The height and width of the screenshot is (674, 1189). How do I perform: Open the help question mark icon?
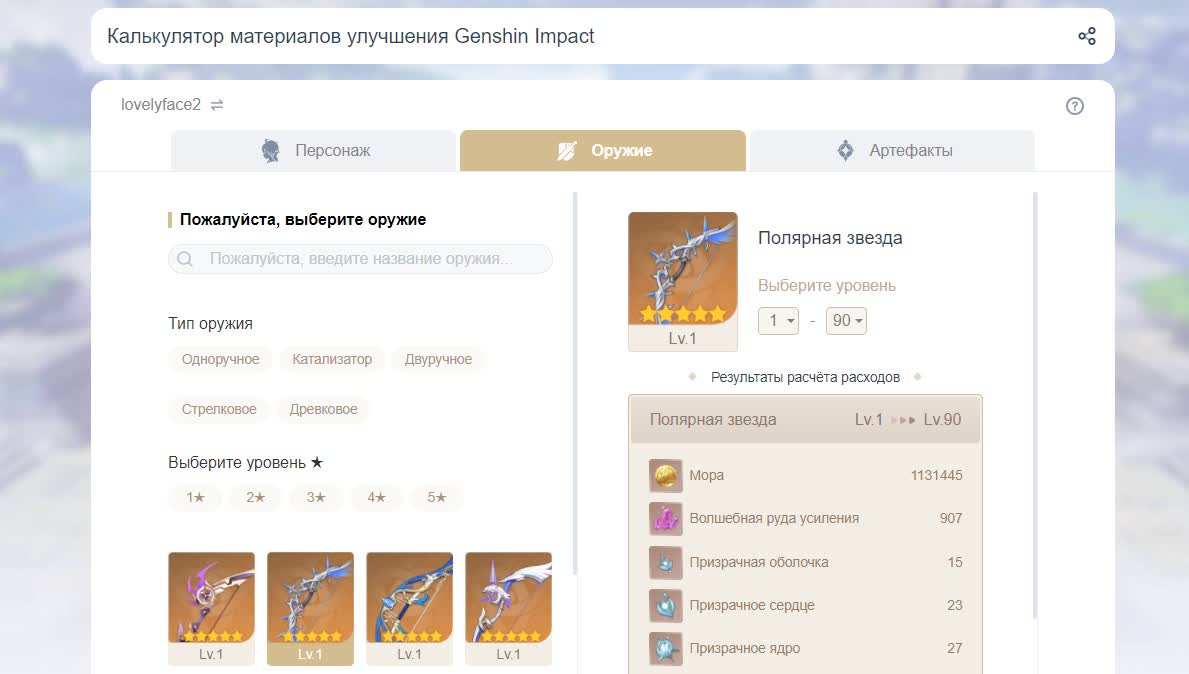(x=1074, y=106)
